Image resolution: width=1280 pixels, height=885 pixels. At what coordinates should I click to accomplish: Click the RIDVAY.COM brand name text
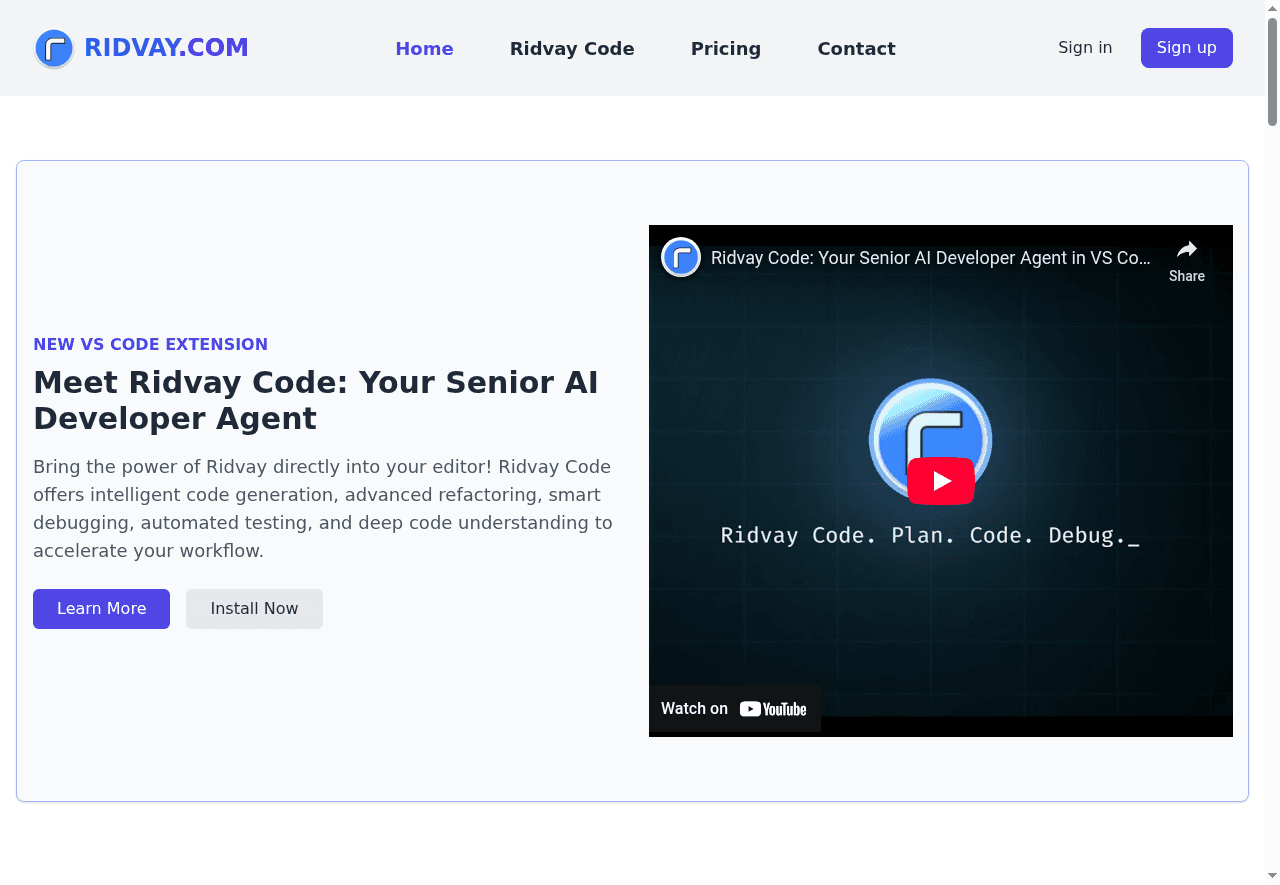point(166,48)
